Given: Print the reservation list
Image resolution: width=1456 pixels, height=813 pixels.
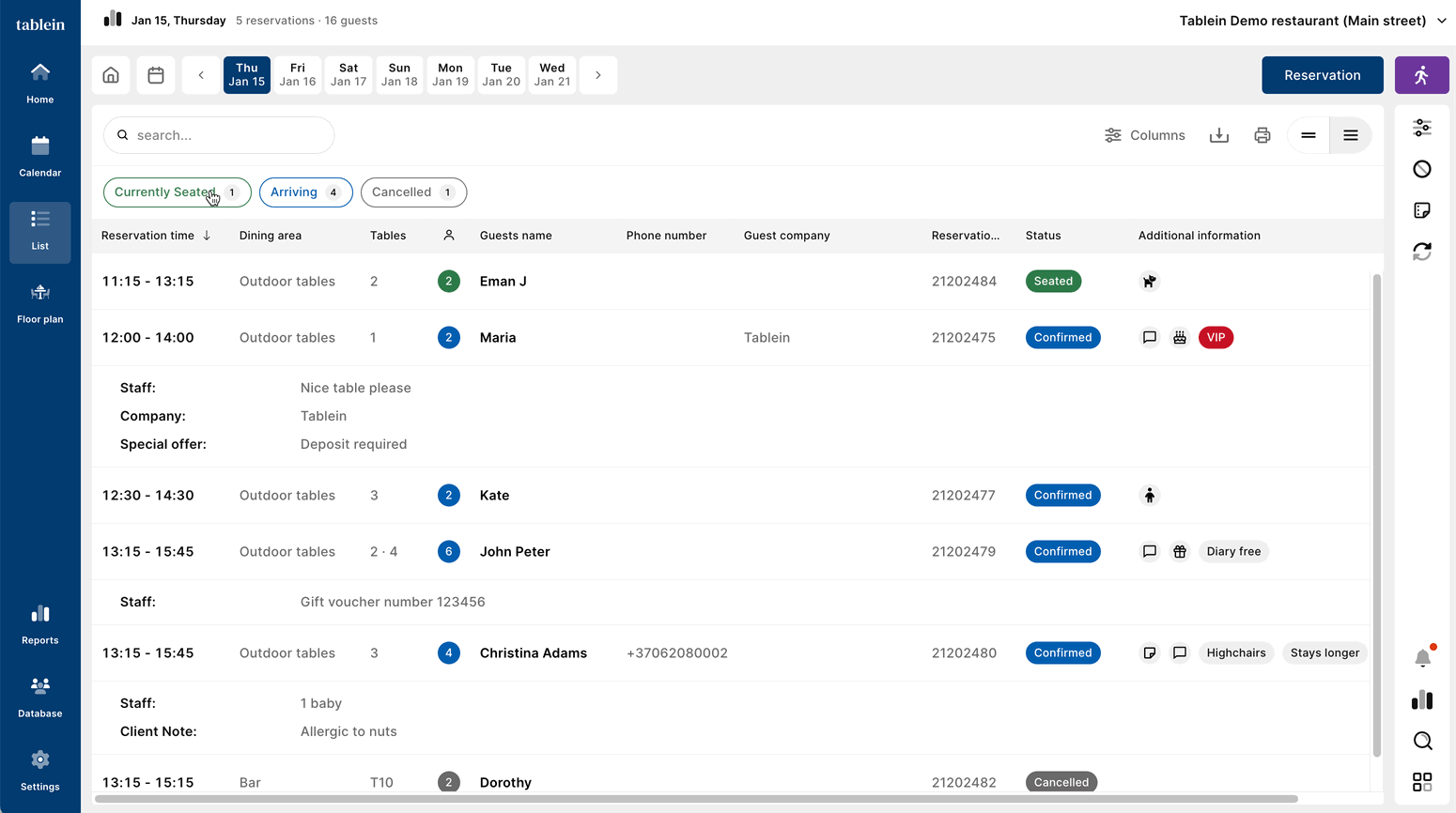Looking at the screenshot, I should 1262,135.
